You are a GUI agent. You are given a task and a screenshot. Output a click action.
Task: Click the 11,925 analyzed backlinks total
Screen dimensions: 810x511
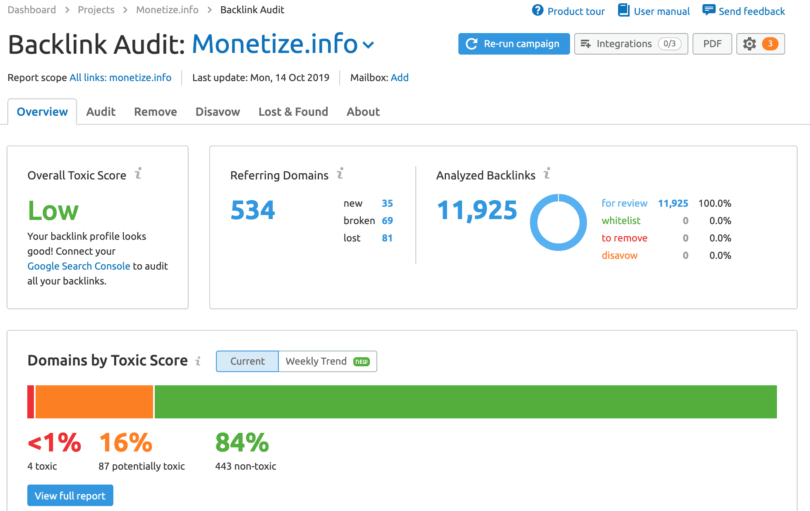click(477, 210)
